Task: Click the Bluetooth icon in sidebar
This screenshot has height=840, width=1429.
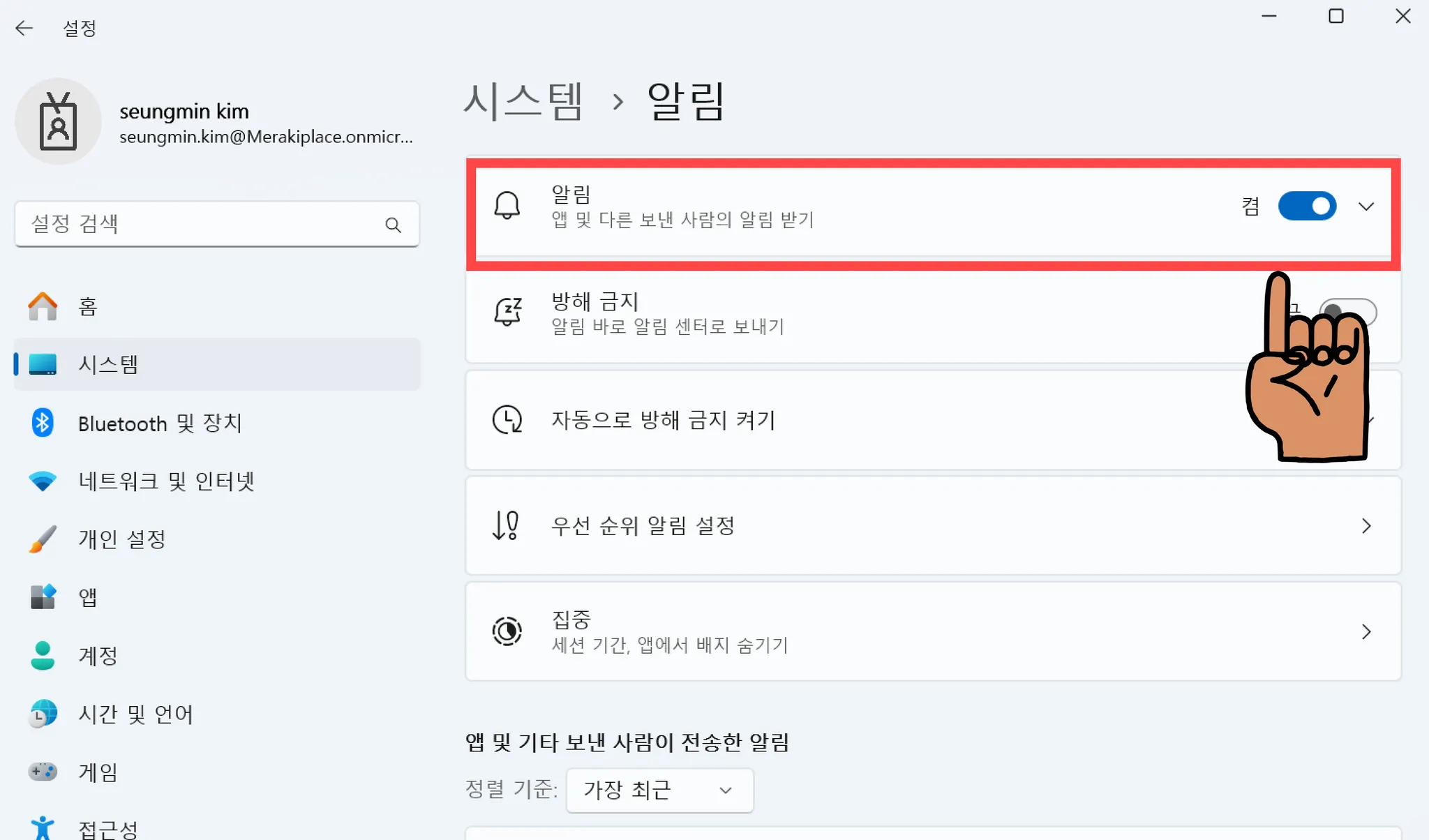Action: (x=43, y=423)
